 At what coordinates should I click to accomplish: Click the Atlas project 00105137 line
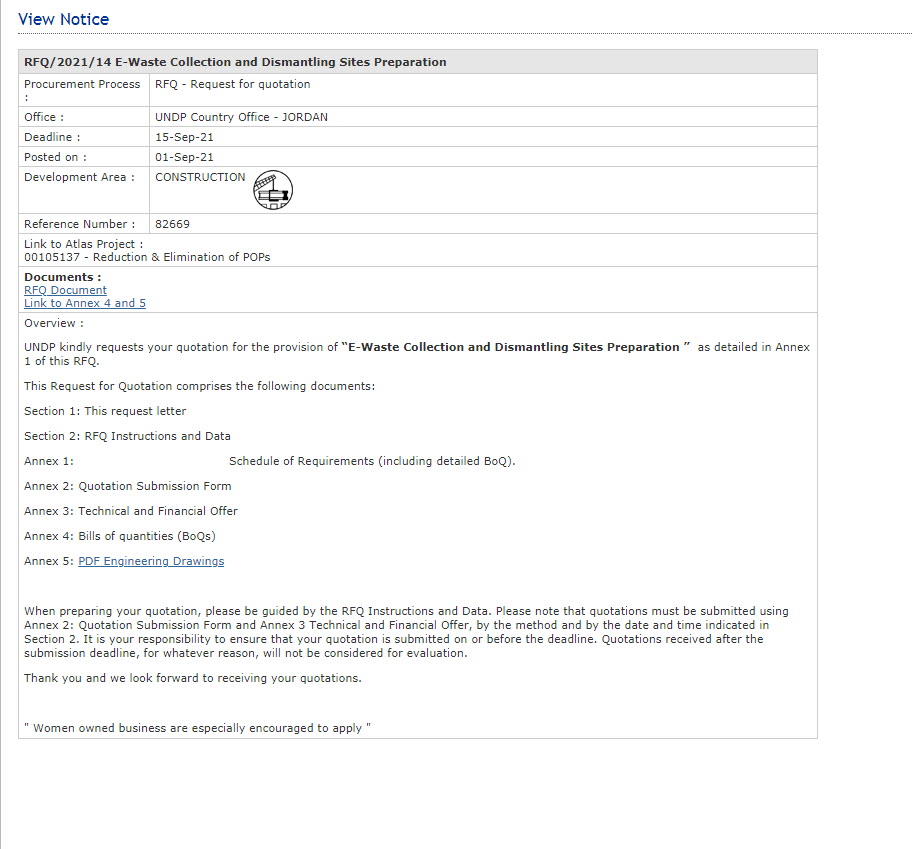tap(147, 257)
